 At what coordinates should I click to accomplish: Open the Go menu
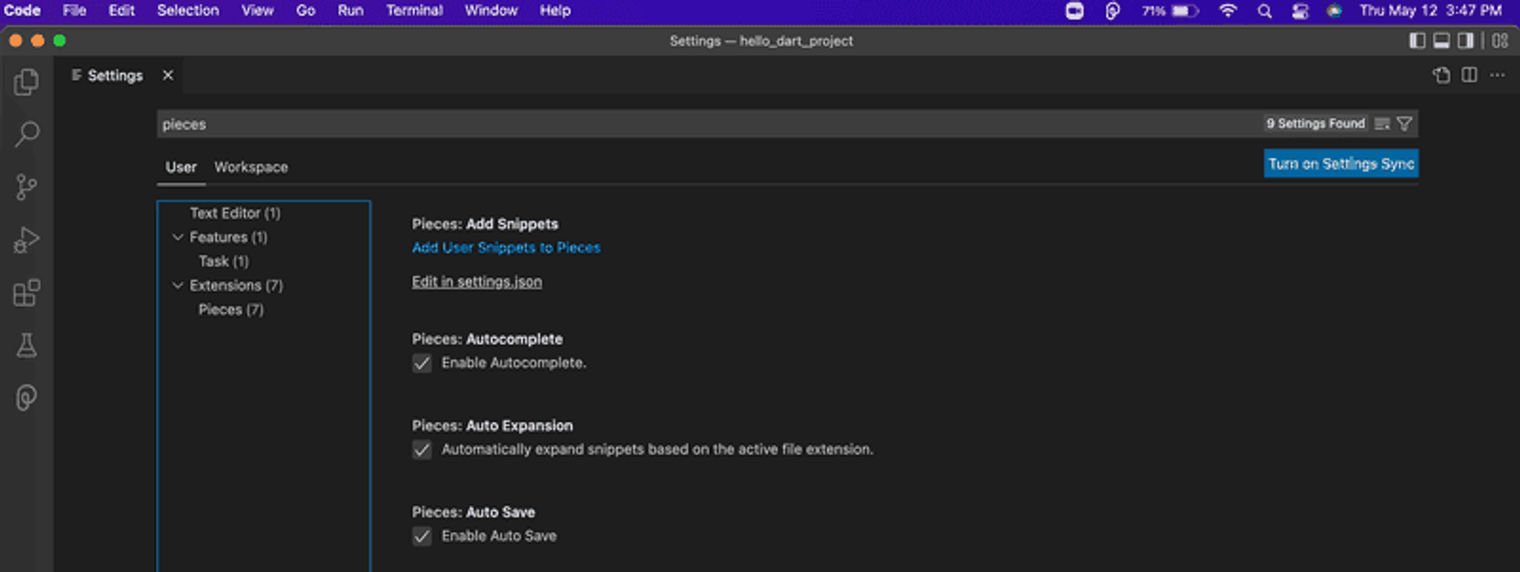click(x=306, y=11)
